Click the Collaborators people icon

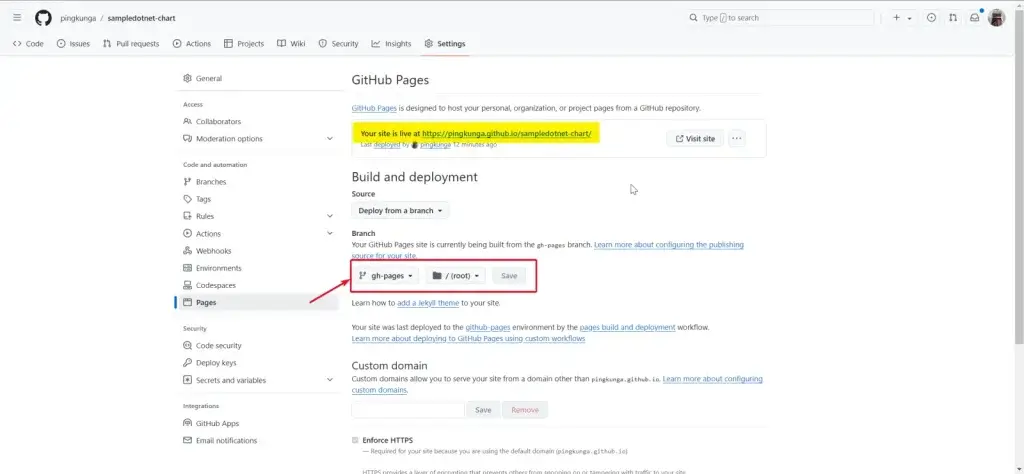coord(187,121)
